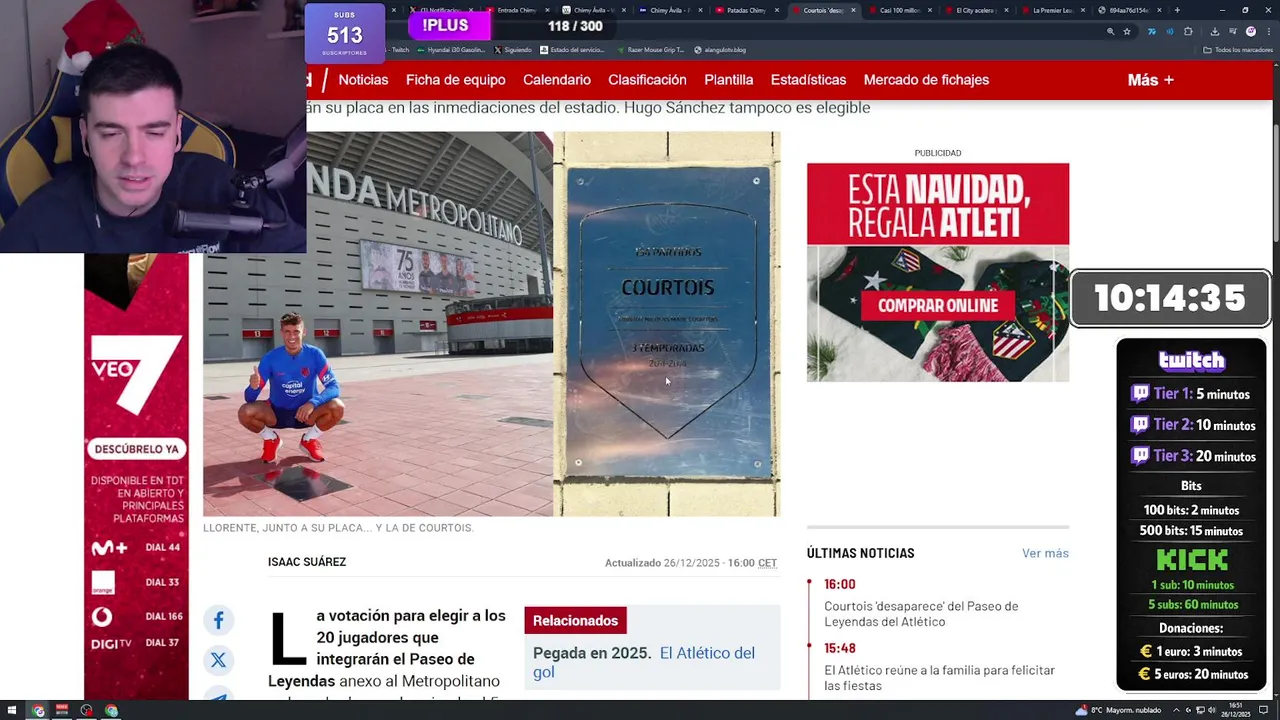Share article on Facebook icon

(x=218, y=620)
